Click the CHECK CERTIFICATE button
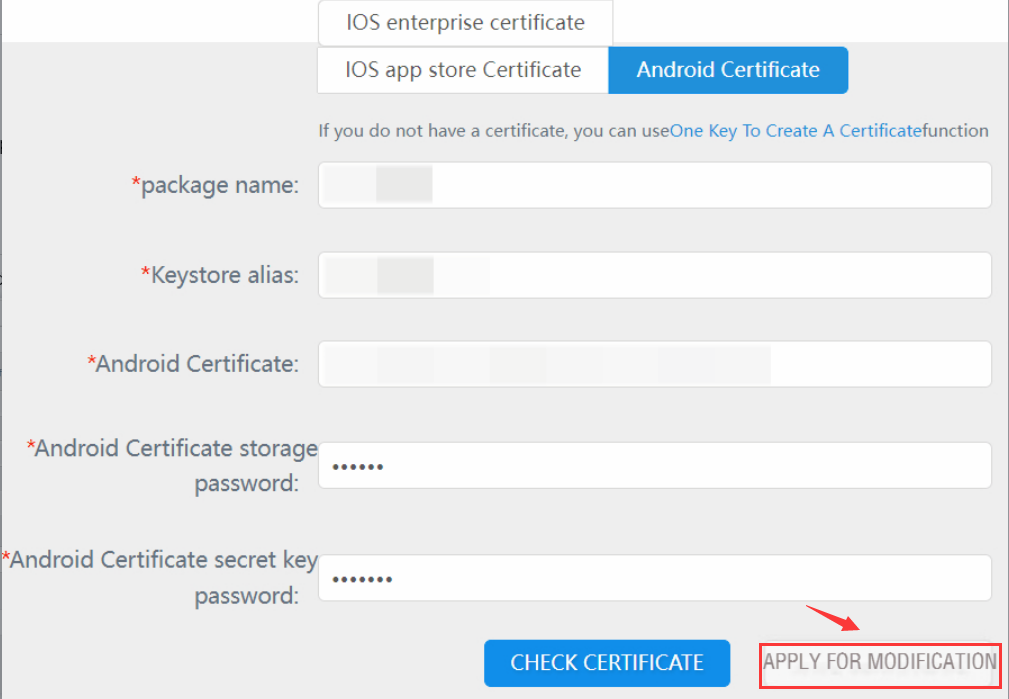 click(x=607, y=662)
